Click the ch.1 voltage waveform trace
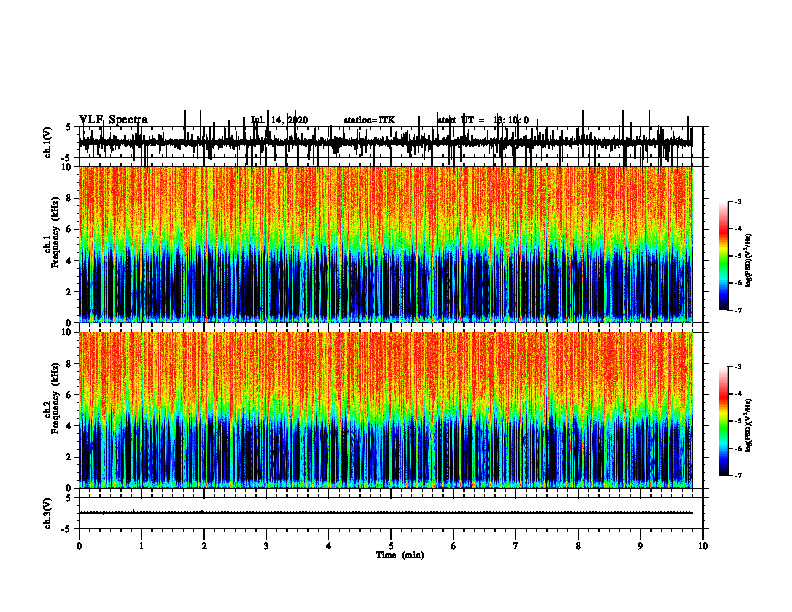This screenshot has width=792, height=612. pyautogui.click(x=386, y=142)
